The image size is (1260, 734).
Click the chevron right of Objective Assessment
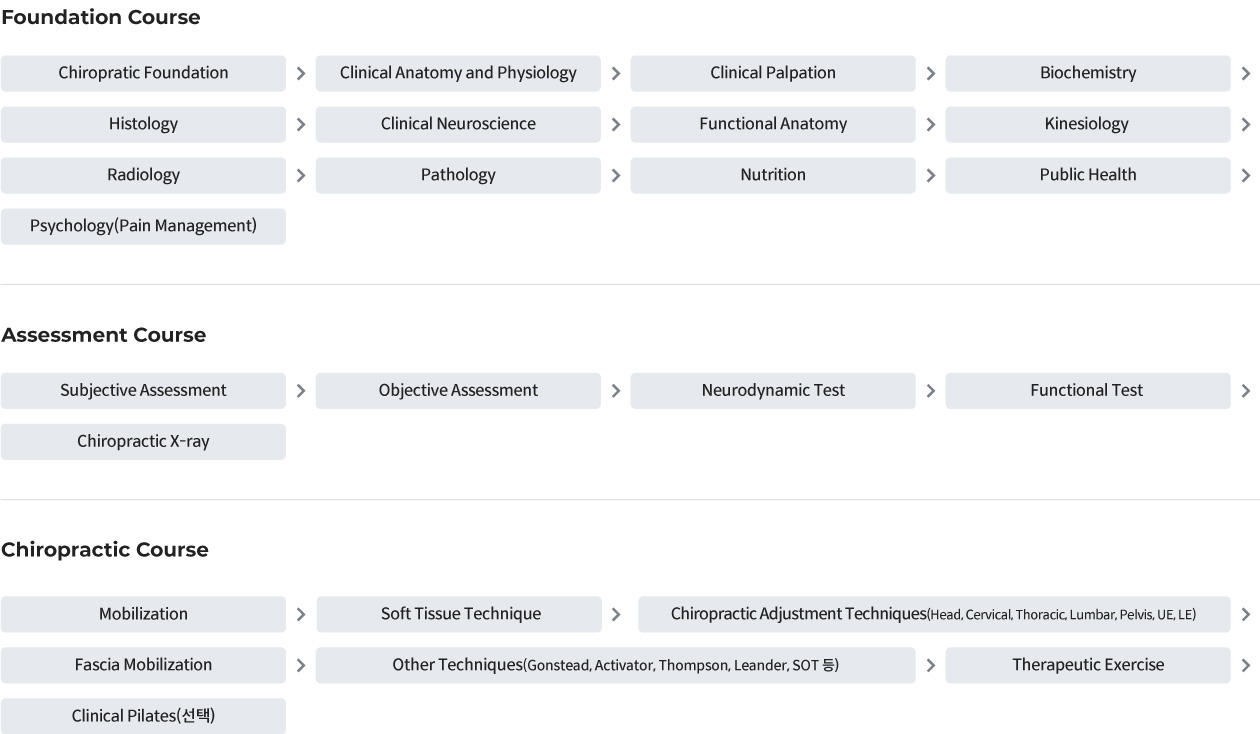[x=616, y=391]
